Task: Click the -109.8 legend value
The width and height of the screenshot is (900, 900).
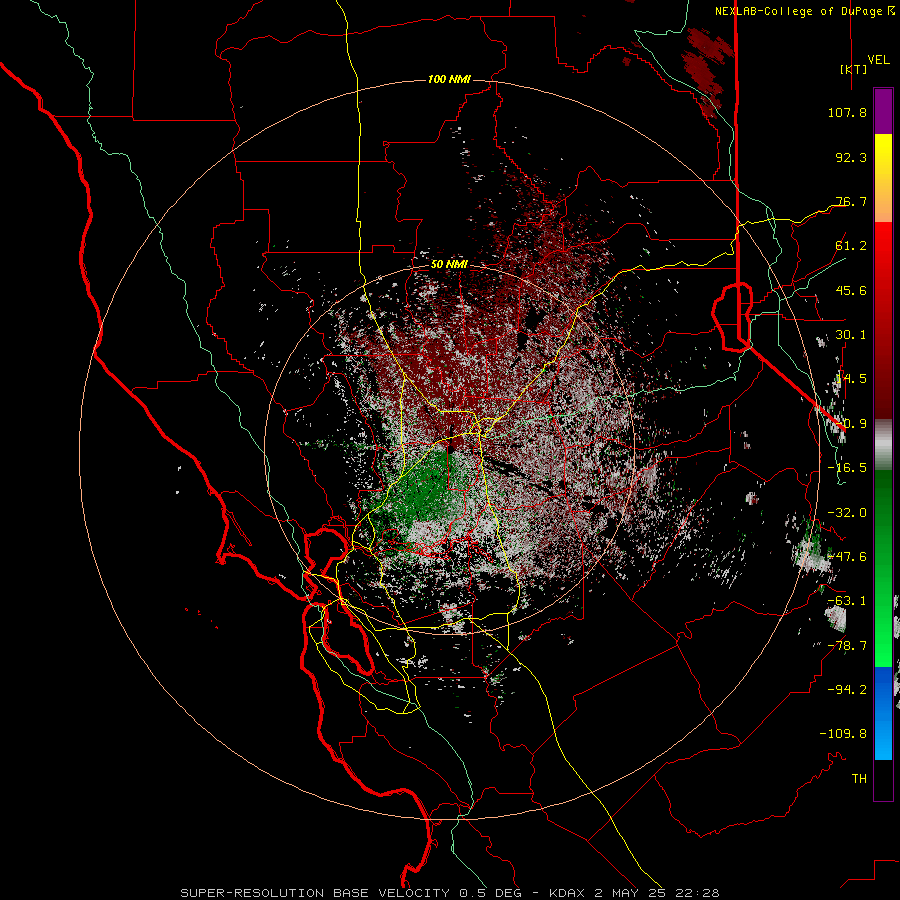Action: (x=844, y=734)
